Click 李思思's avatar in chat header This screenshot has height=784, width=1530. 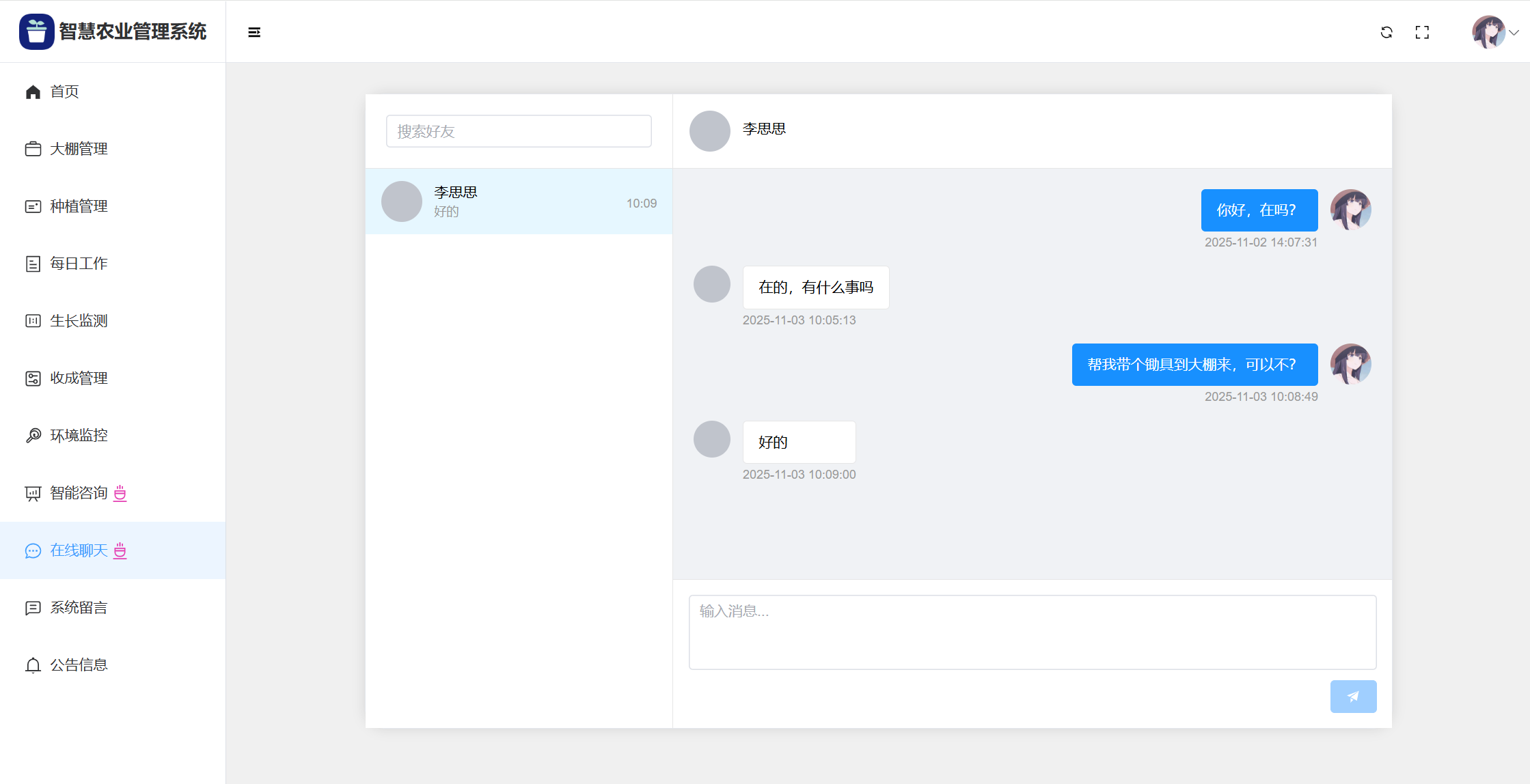coord(709,130)
